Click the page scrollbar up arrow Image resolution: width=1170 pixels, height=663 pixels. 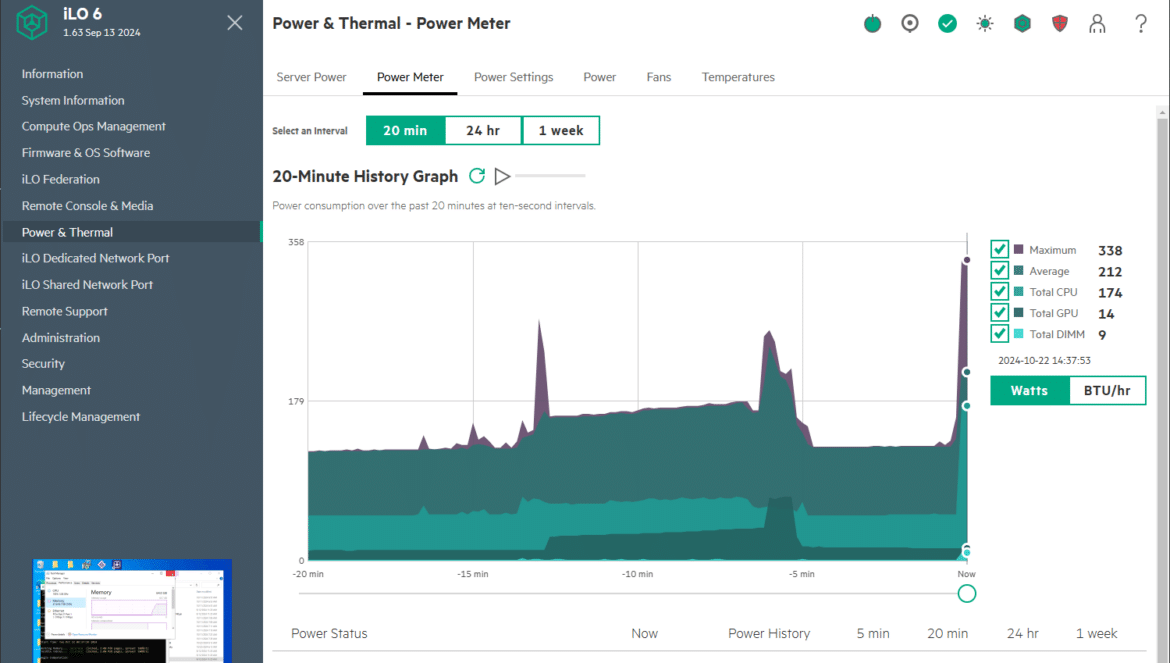point(1162,113)
